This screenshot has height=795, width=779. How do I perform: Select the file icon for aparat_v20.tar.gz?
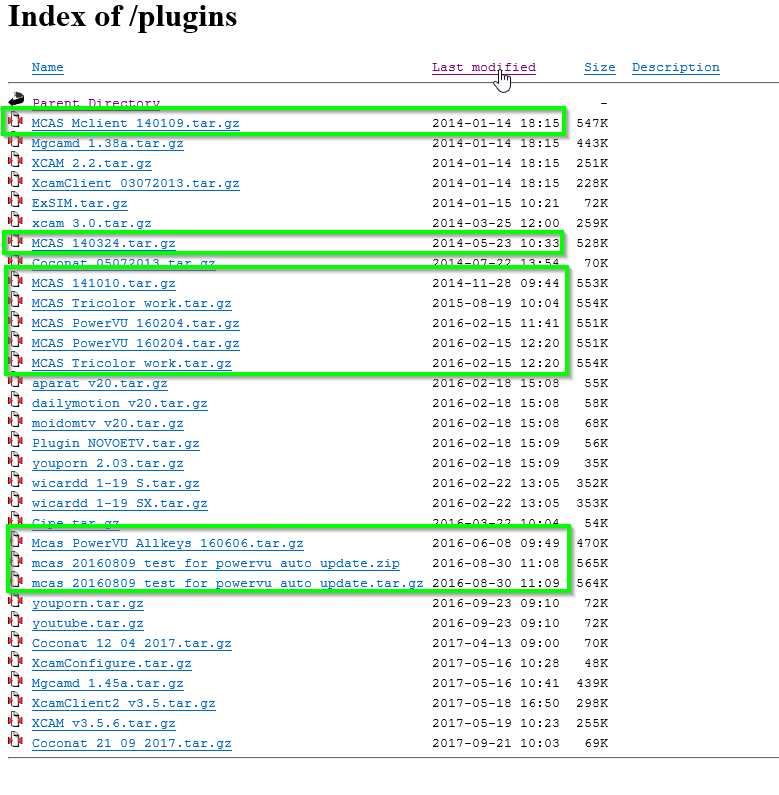coord(16,381)
